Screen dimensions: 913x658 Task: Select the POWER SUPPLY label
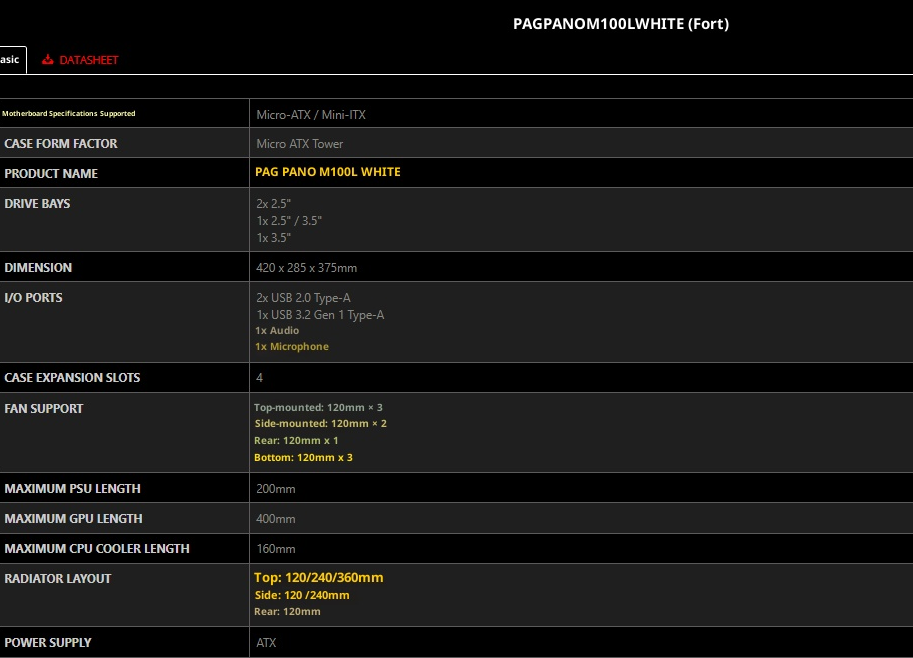(x=48, y=642)
